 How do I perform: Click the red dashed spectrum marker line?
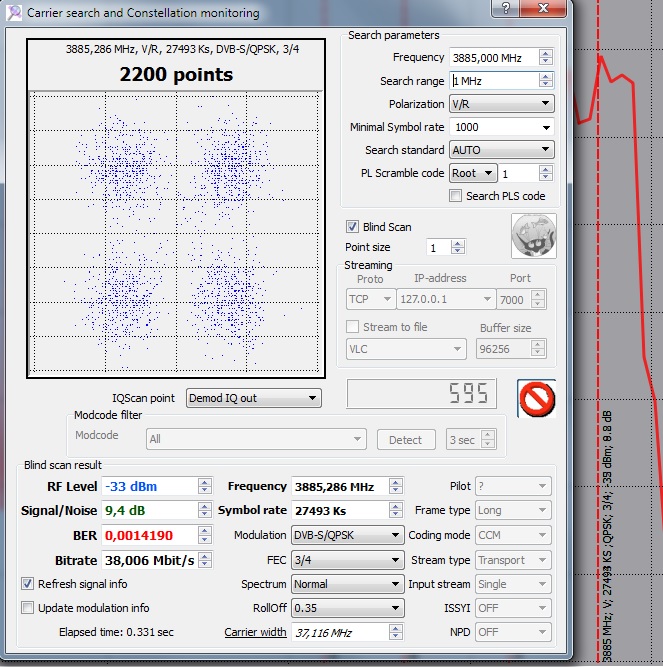point(598,332)
